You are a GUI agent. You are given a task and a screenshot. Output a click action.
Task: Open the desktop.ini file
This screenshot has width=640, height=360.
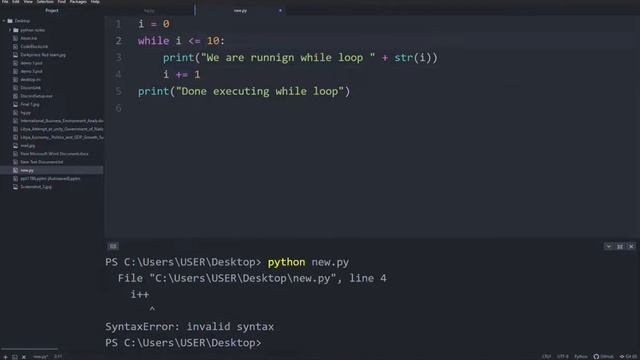coord(30,80)
